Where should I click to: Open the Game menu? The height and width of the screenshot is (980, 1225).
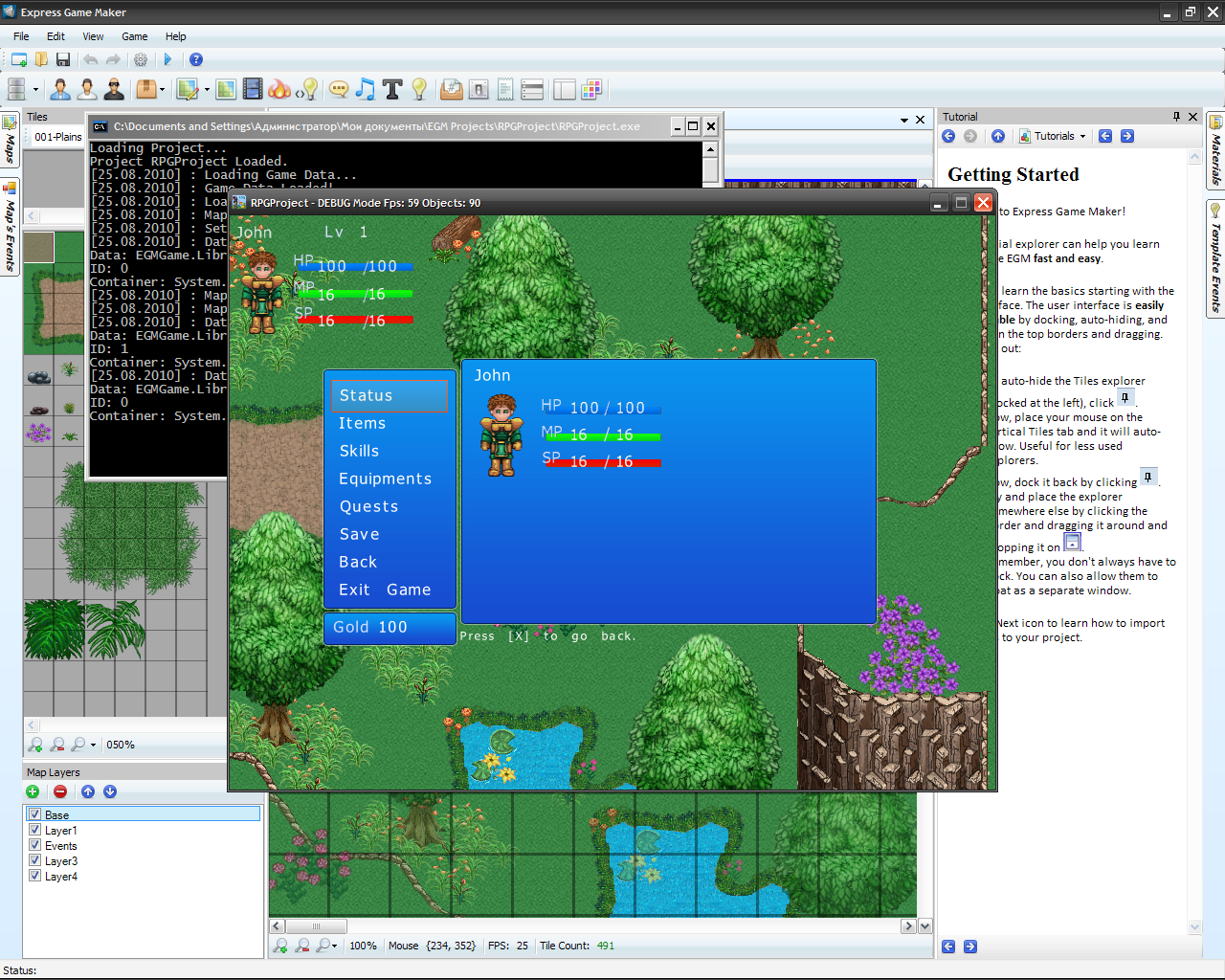click(135, 36)
